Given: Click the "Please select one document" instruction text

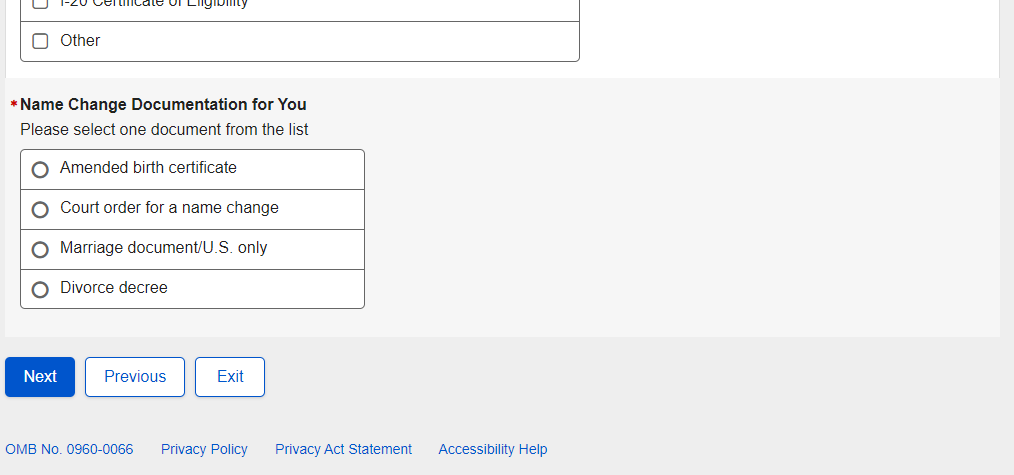Looking at the screenshot, I should (x=164, y=130).
